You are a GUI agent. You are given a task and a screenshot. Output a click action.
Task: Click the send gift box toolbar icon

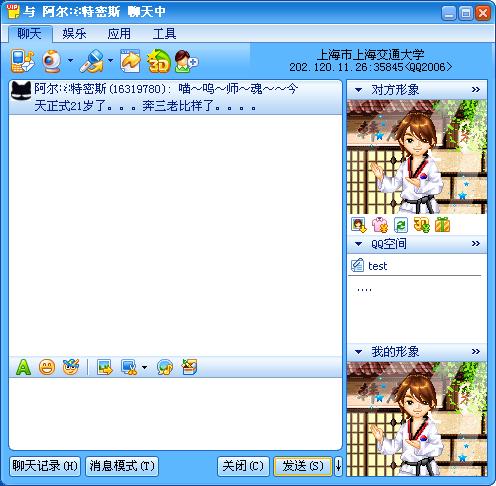pyautogui.click(x=189, y=367)
